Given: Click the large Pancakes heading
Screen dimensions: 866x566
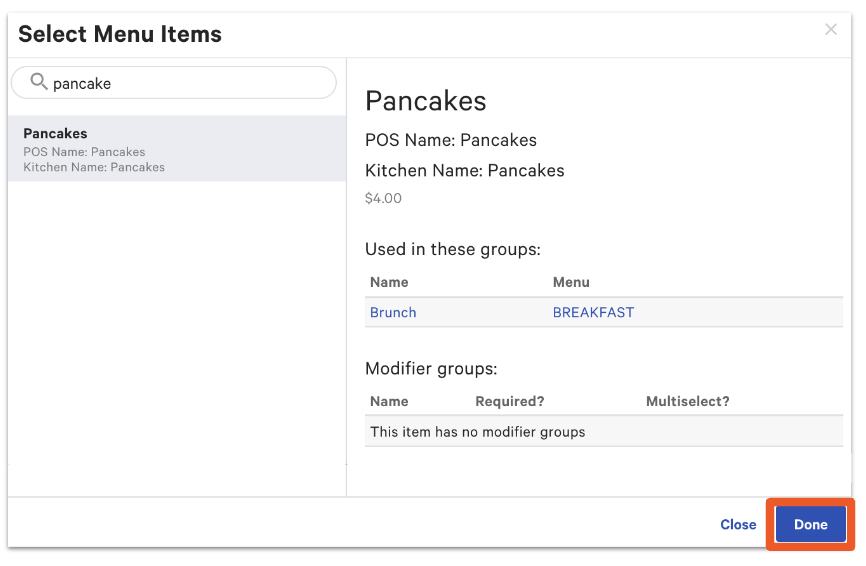Looking at the screenshot, I should point(426,101).
